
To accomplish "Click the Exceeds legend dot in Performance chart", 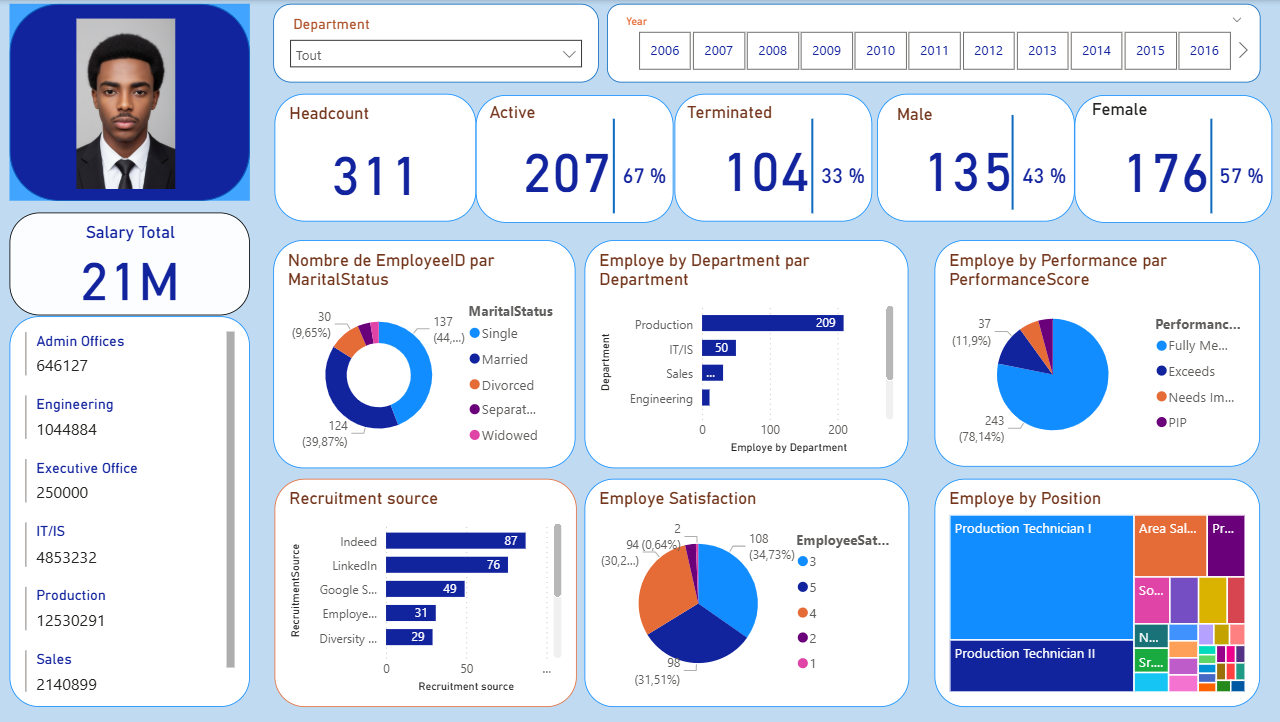I will (1161, 371).
